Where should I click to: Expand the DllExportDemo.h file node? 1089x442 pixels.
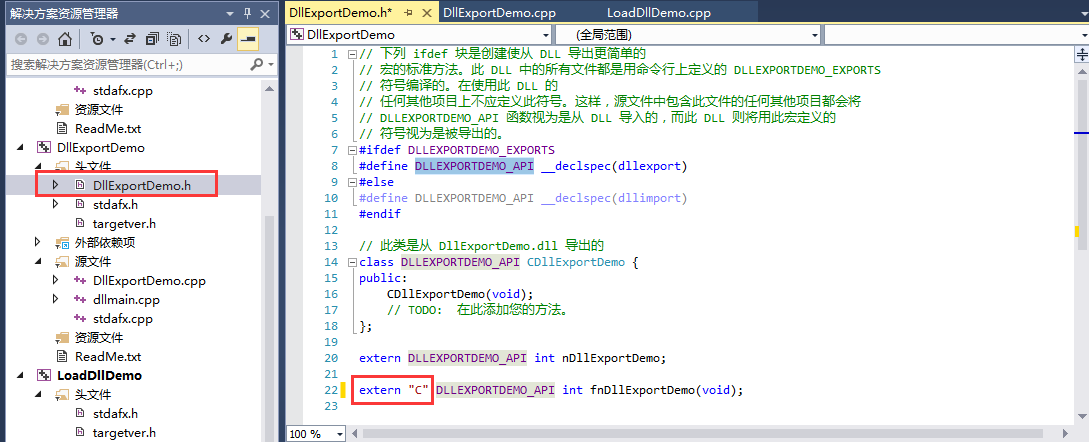point(56,186)
